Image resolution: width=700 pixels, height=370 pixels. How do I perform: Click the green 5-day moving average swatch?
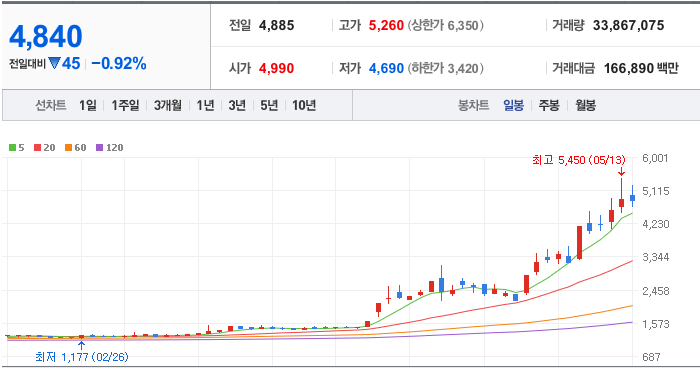(12, 148)
